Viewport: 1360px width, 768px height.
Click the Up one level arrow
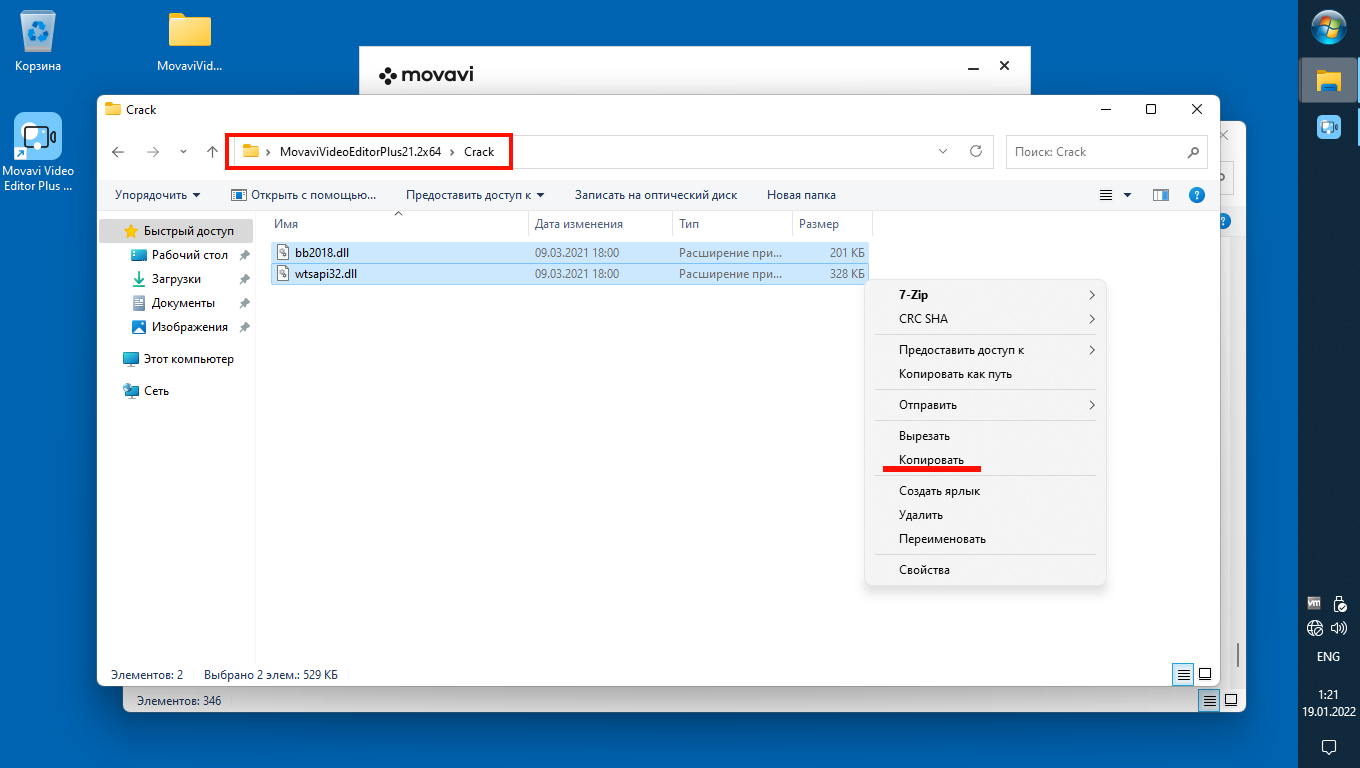212,152
